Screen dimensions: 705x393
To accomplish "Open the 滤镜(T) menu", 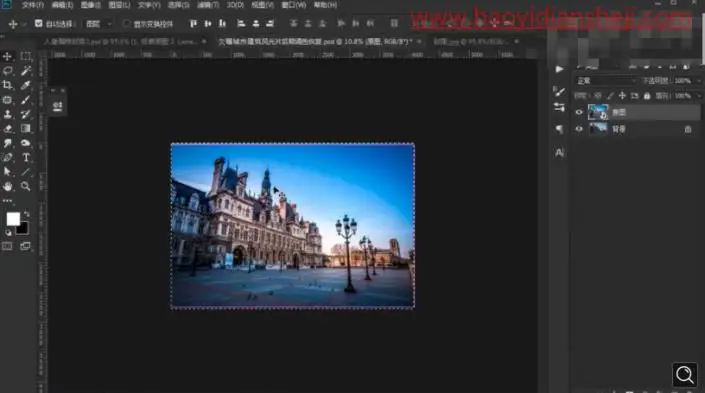I will coord(208,5).
